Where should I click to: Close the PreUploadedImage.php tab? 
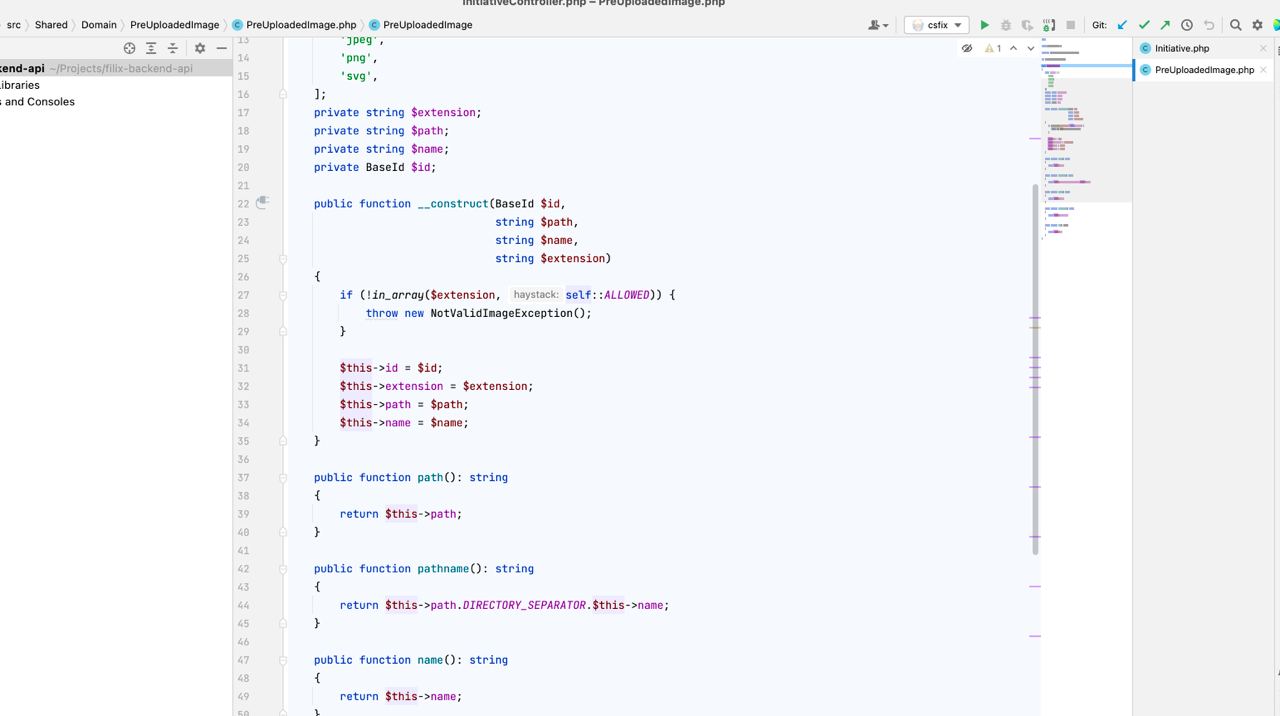point(1264,70)
